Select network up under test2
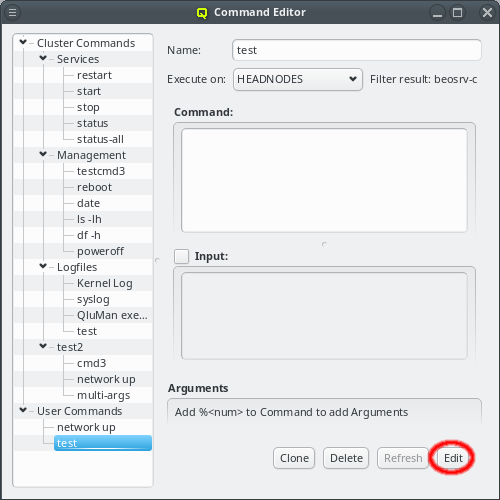The image size is (500, 500). pos(106,379)
